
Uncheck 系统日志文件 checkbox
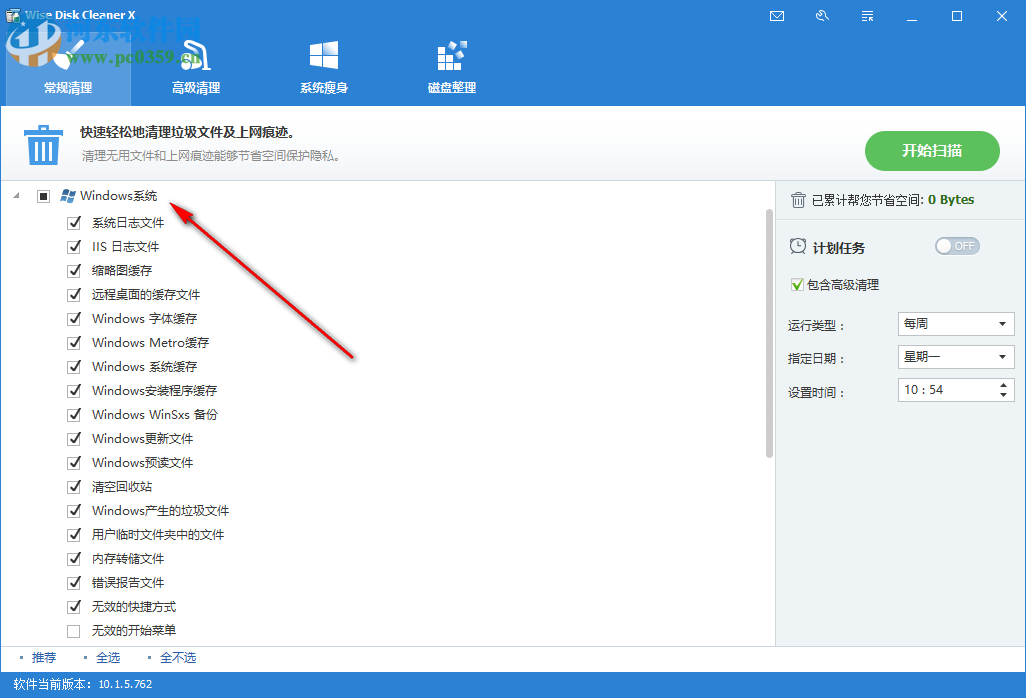pyautogui.click(x=74, y=223)
